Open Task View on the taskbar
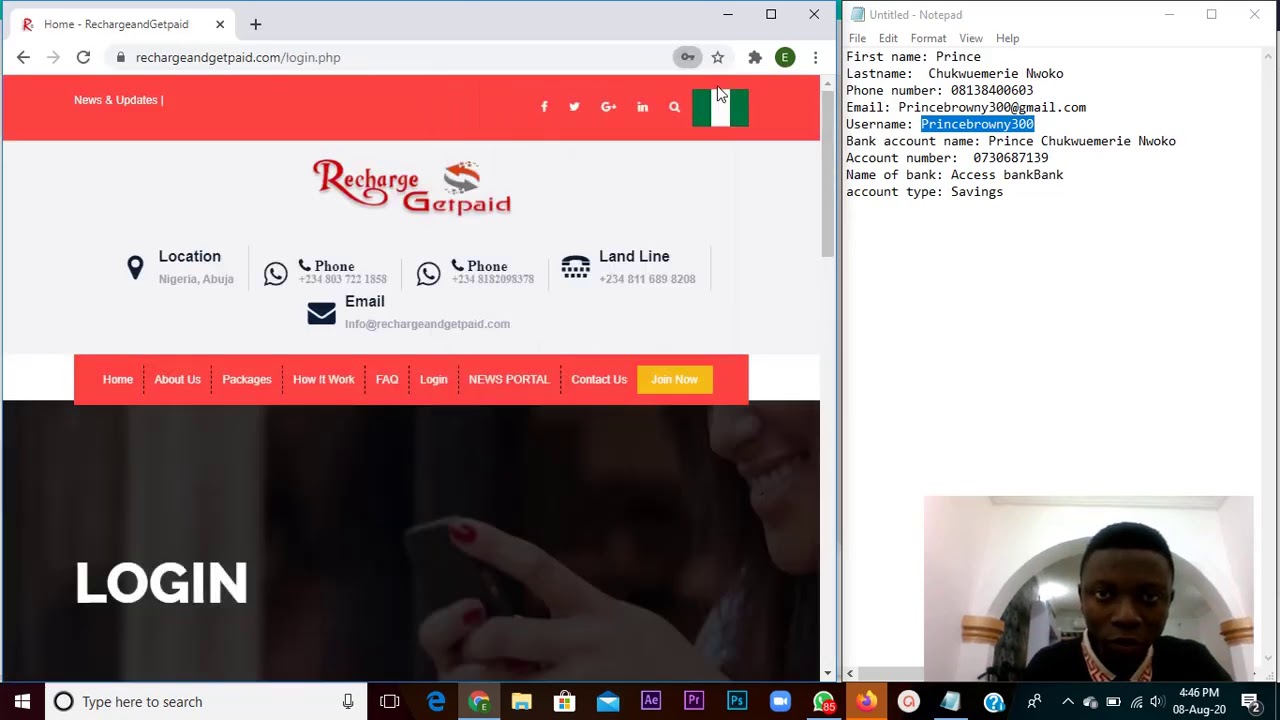The width and height of the screenshot is (1280, 720). [390, 701]
